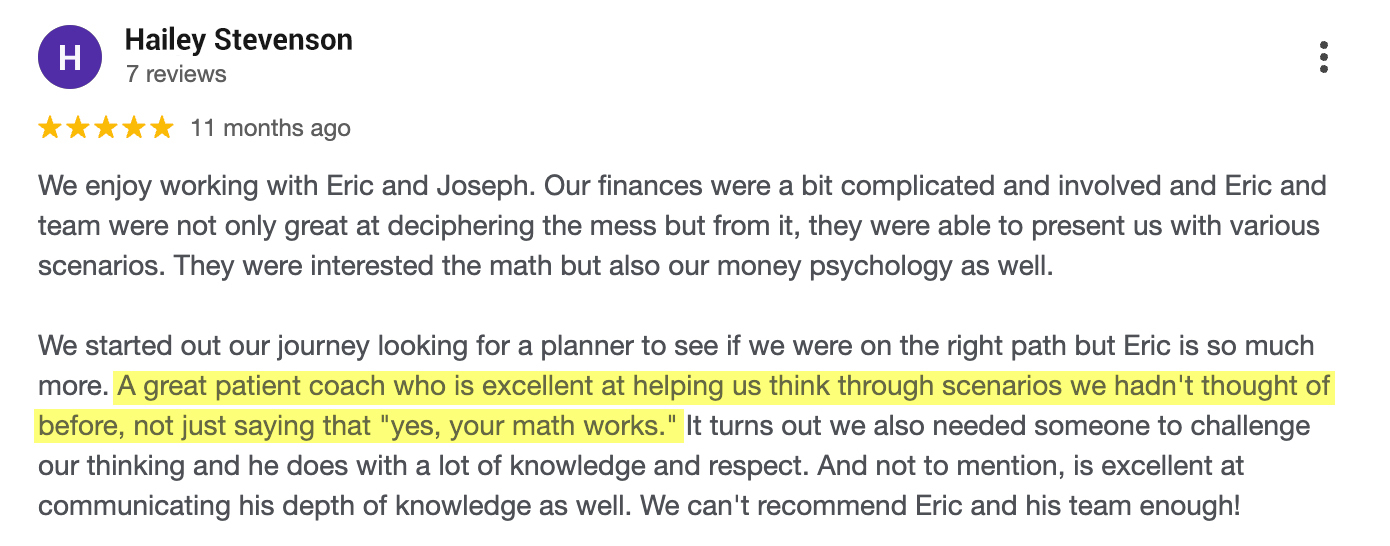The height and width of the screenshot is (546, 1390).
Task: Click the fourth yellow rating star
Action: (133, 128)
